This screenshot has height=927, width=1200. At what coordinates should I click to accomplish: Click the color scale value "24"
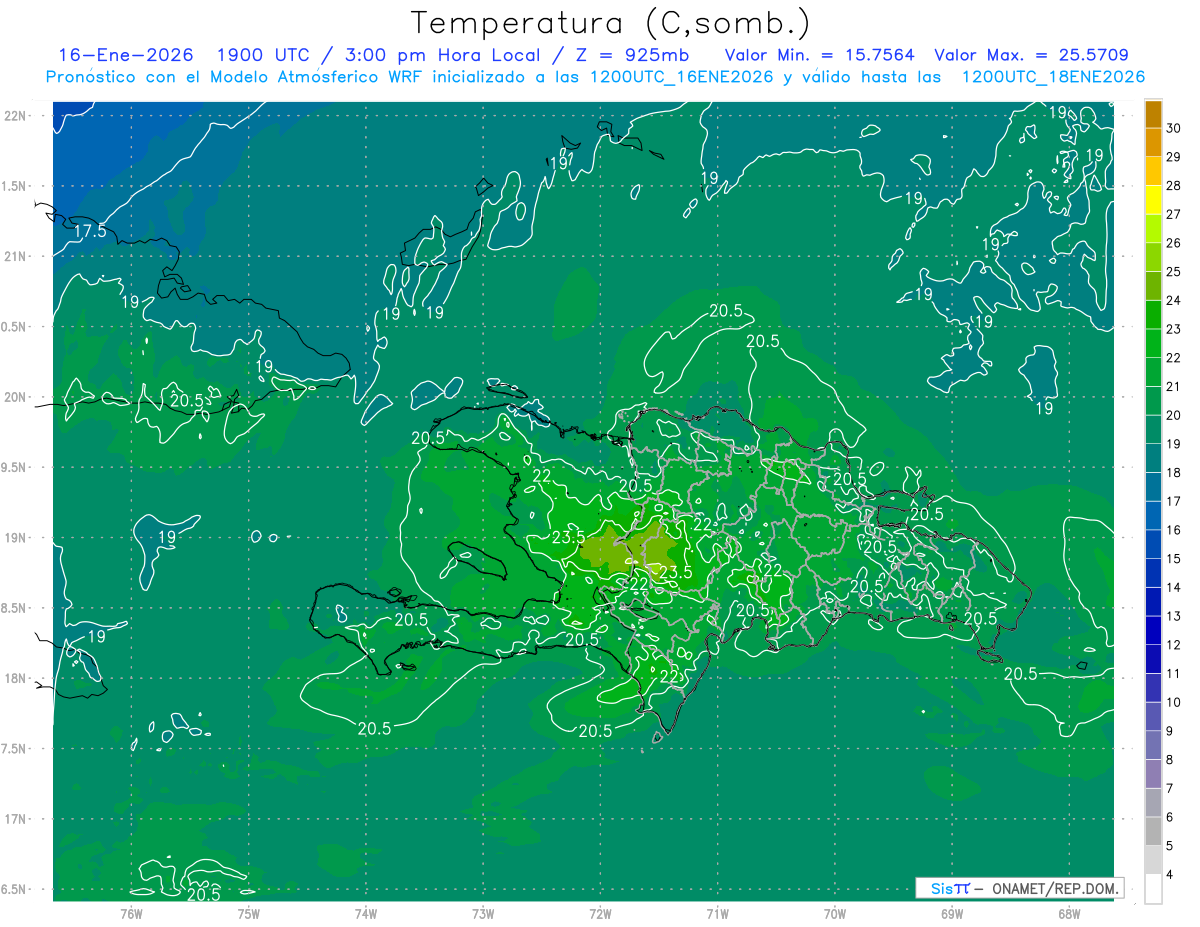[1173, 300]
